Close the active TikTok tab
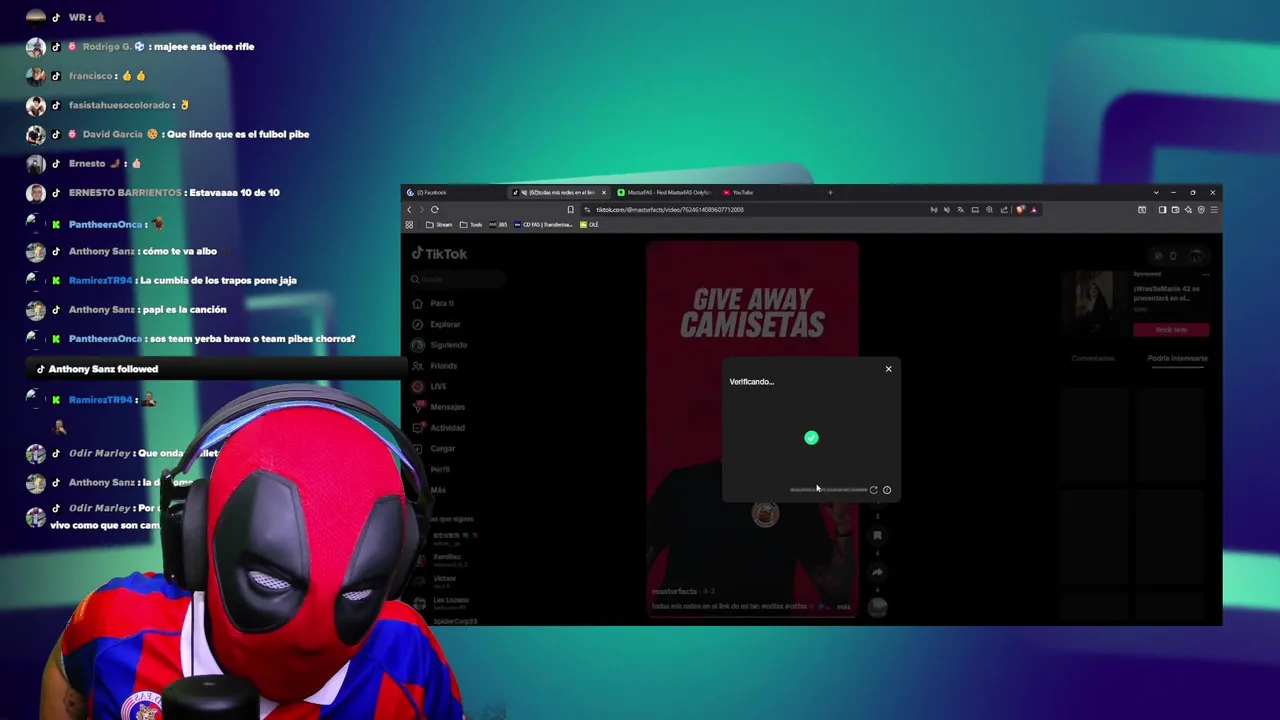The width and height of the screenshot is (1280, 720). tap(603, 192)
